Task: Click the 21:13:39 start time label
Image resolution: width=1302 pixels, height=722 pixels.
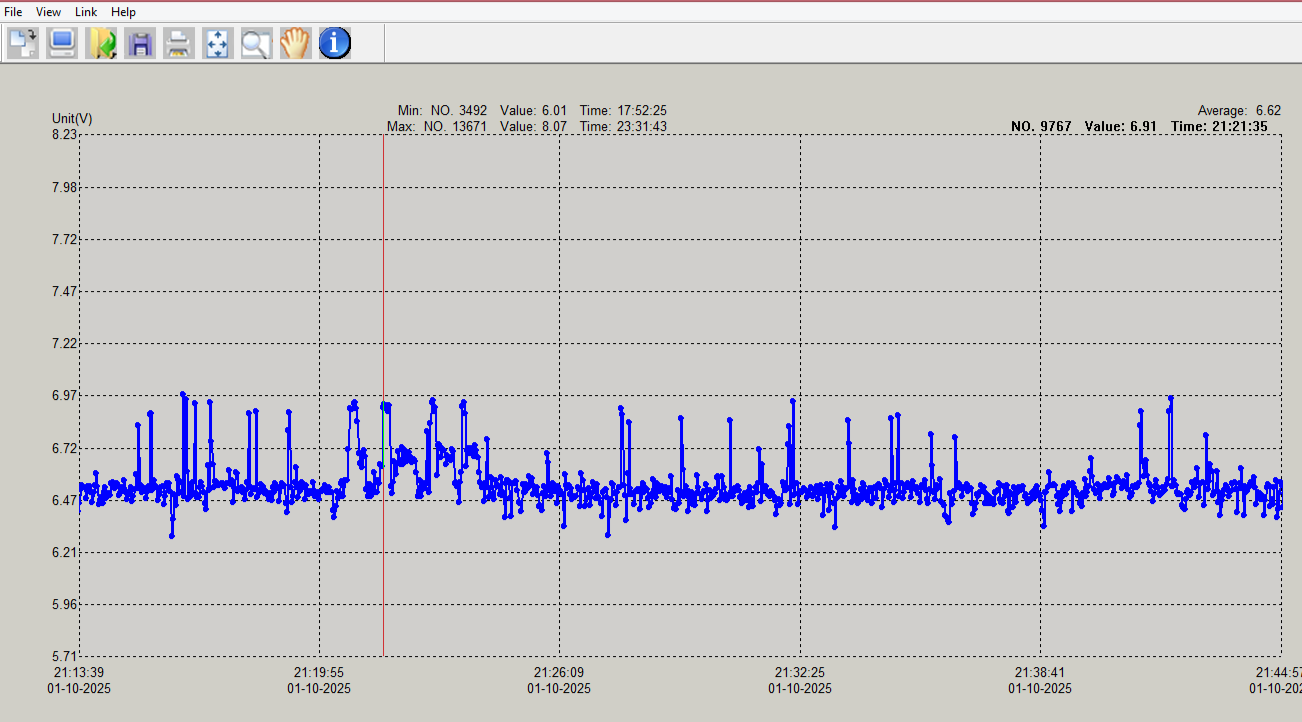Action: (x=79, y=672)
